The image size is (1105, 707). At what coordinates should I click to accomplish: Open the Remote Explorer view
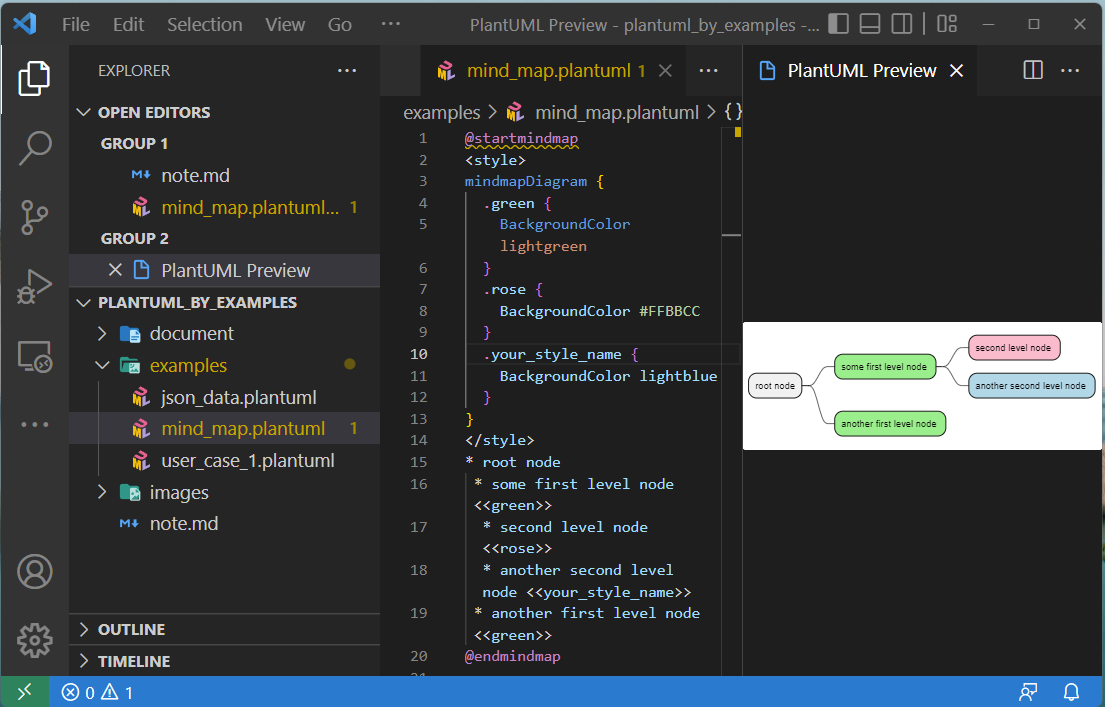pyautogui.click(x=34, y=356)
